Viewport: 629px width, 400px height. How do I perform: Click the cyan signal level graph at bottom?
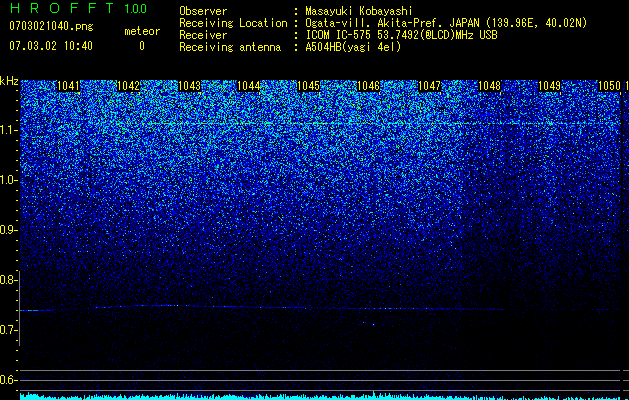click(x=321, y=396)
